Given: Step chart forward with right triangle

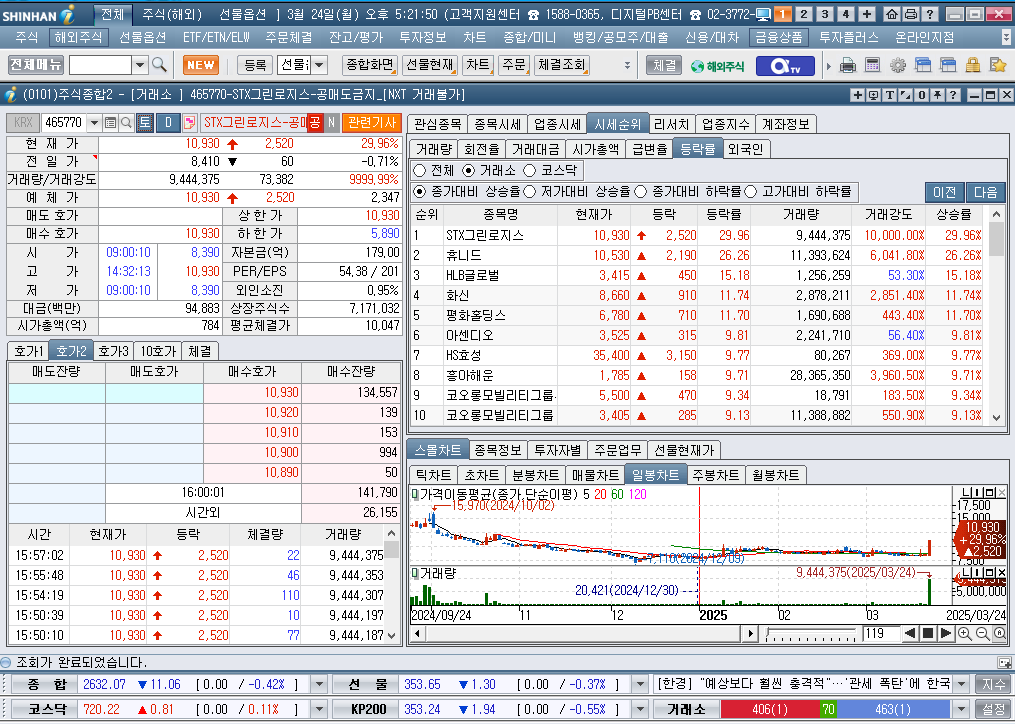Looking at the screenshot, I should (945, 633).
